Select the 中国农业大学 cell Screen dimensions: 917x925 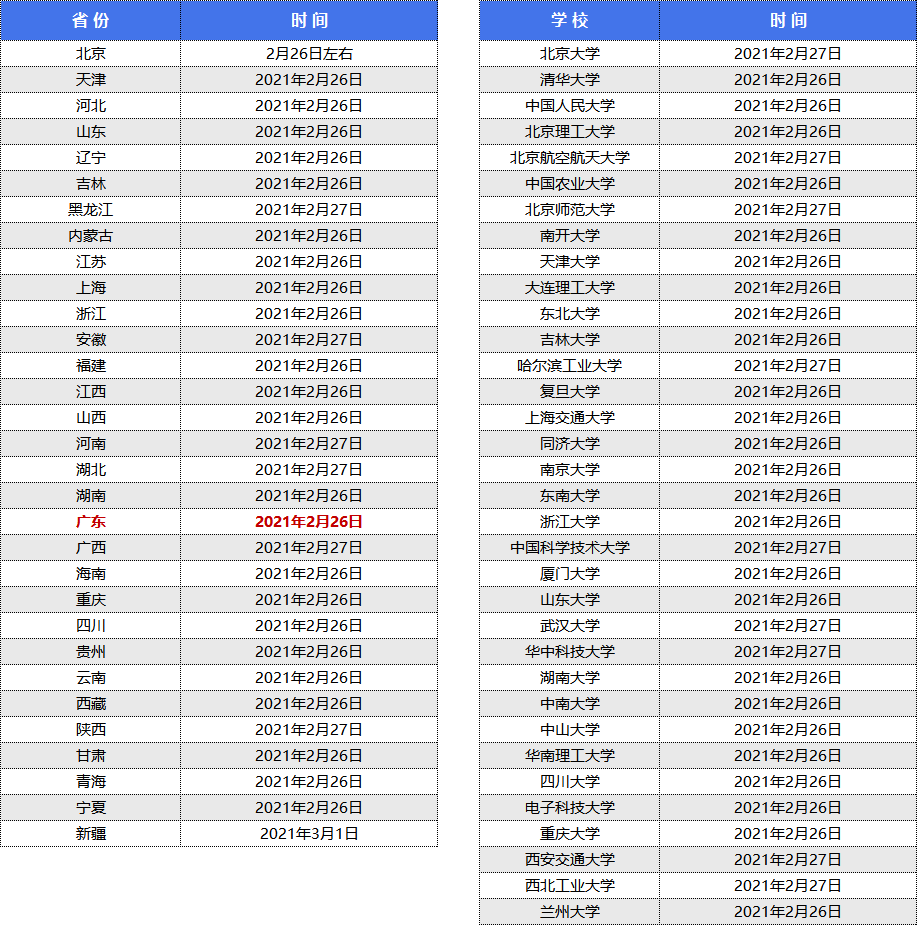pos(569,183)
